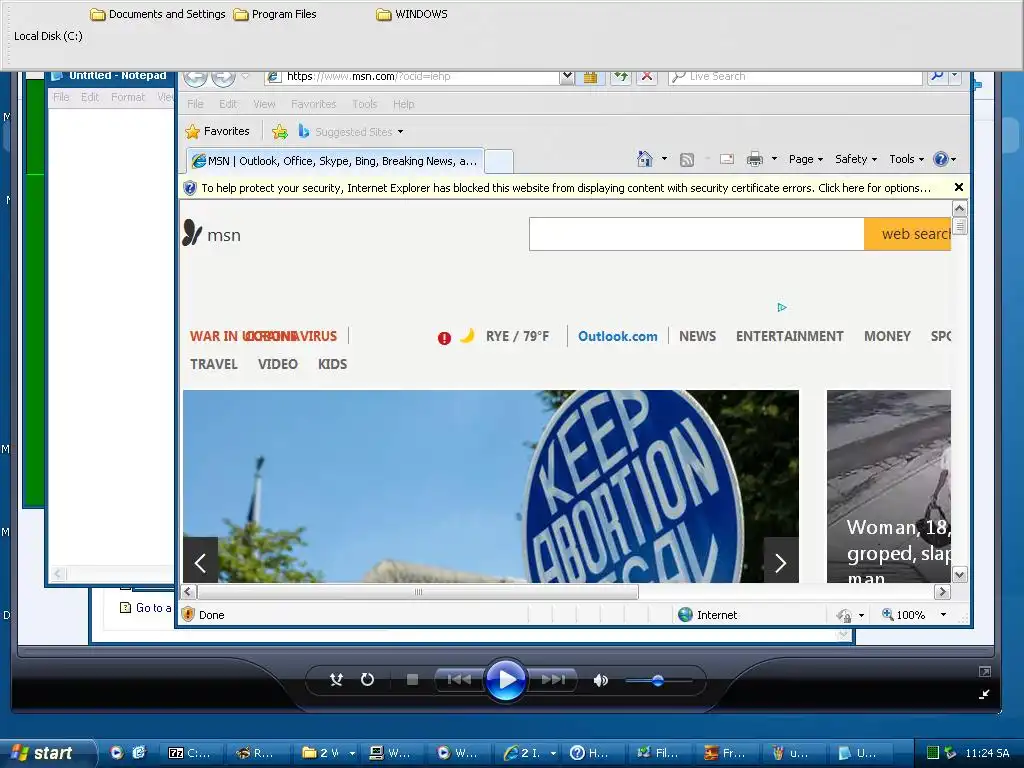The width and height of the screenshot is (1024, 768).
Task: Click the ad choices triangle icon
Action: coord(782,307)
